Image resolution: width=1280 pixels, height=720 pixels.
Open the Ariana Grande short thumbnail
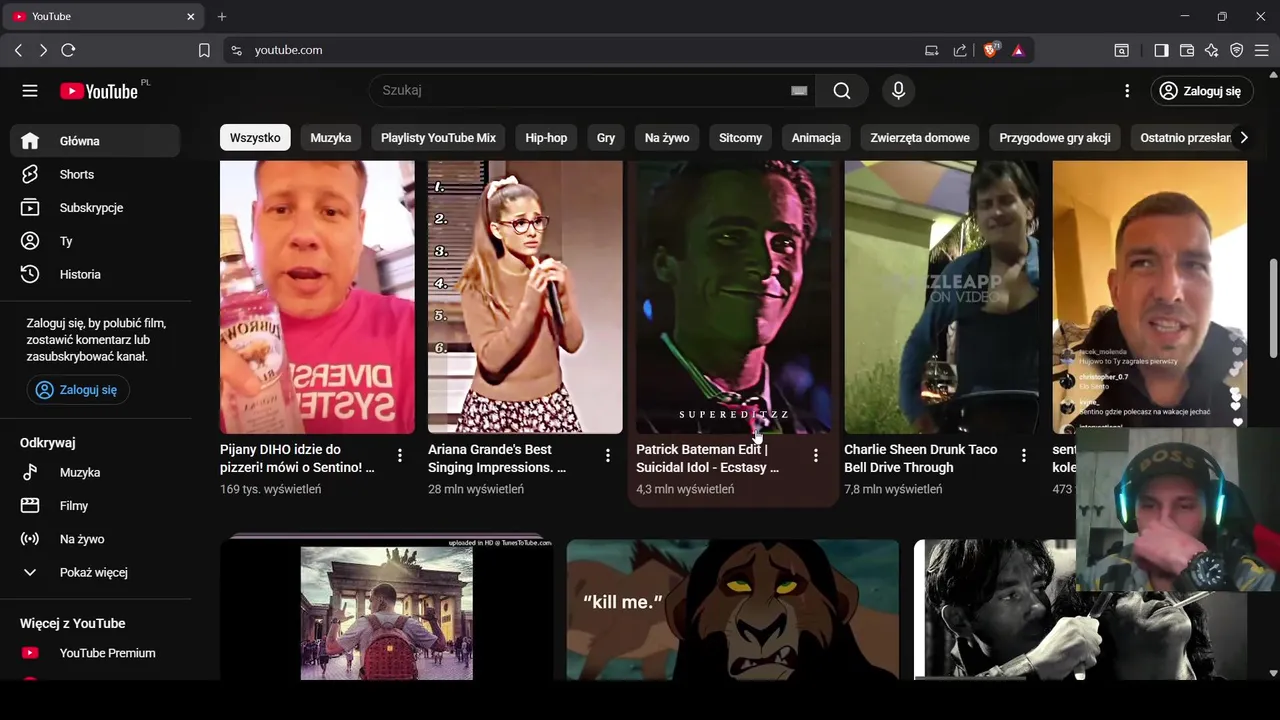[525, 297]
